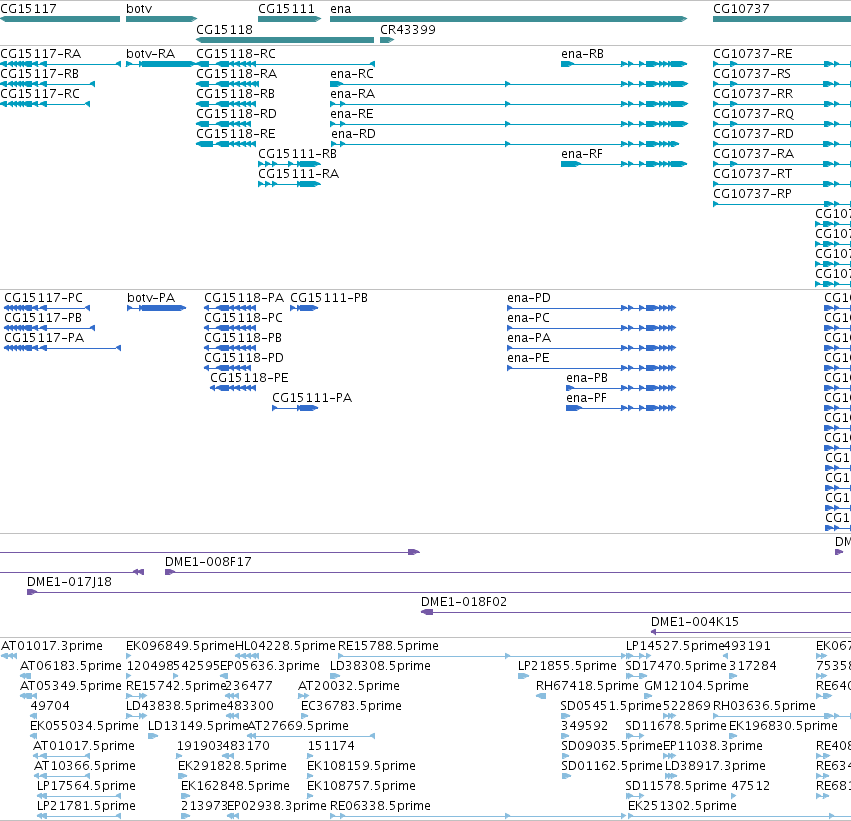
Task: Select transcript CG15118-RC
Action: coord(285,64)
